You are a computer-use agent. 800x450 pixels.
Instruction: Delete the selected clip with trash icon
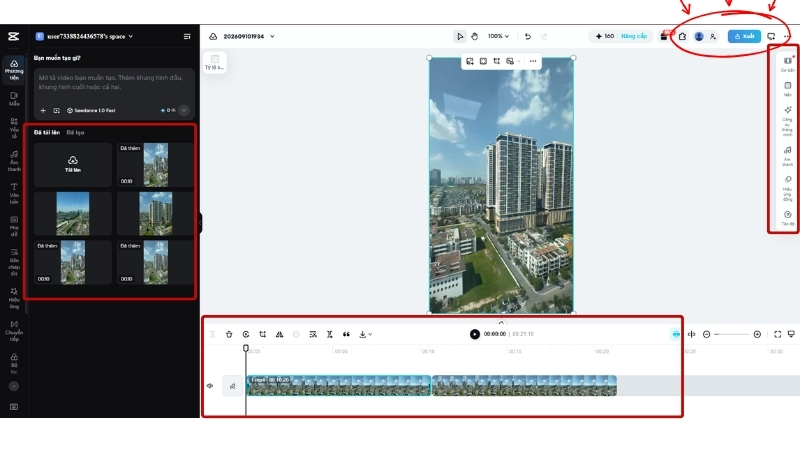point(229,334)
